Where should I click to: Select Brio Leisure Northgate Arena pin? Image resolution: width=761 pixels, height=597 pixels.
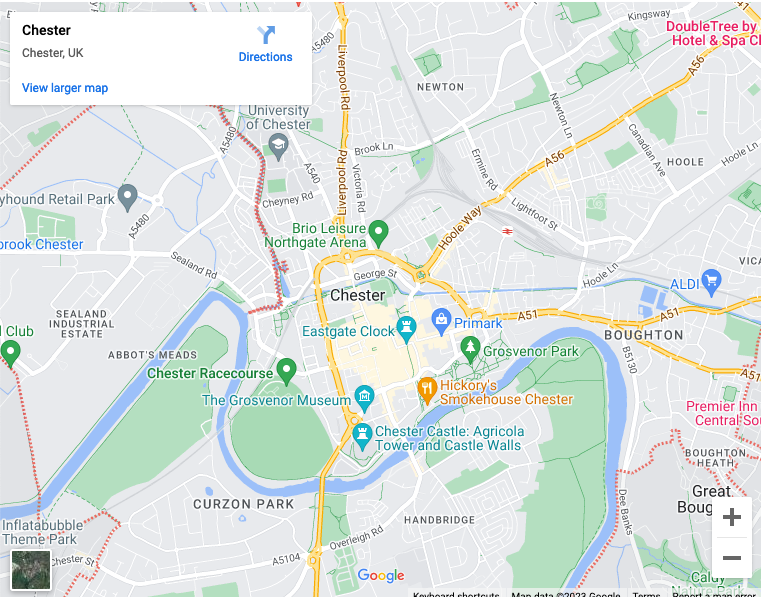(x=379, y=233)
